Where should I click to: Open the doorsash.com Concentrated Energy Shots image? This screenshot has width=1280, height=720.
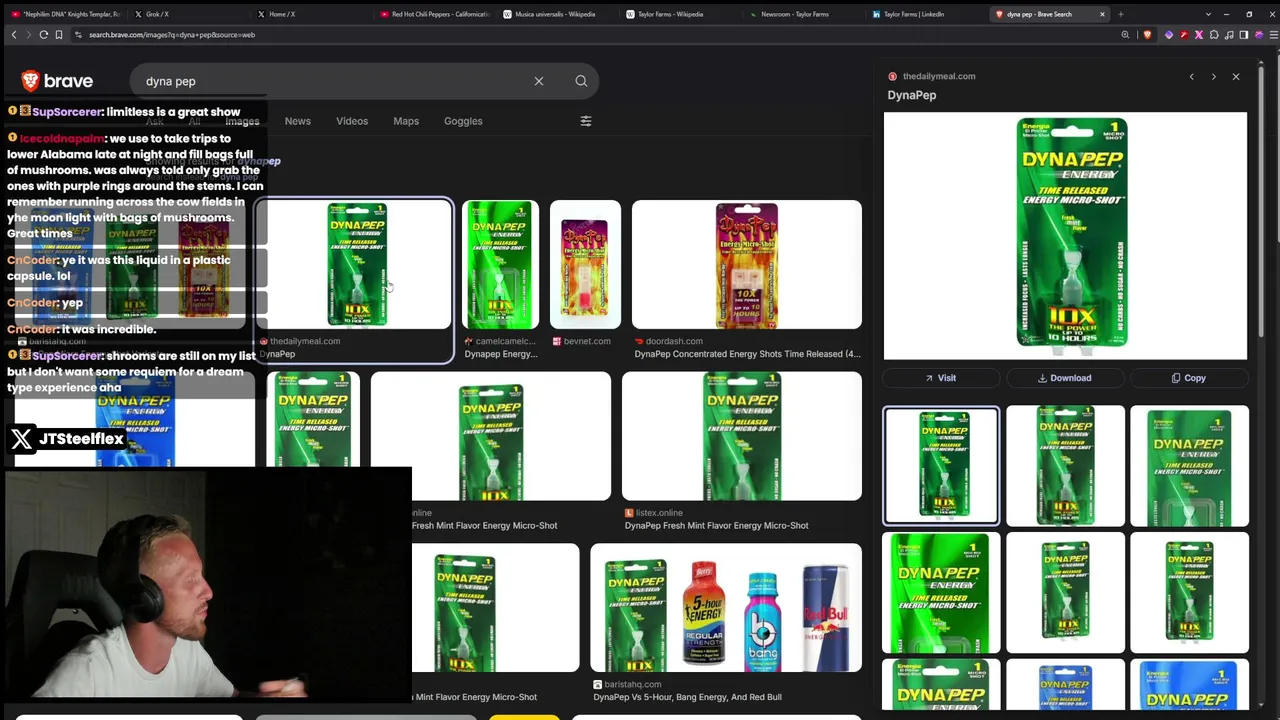coord(746,265)
